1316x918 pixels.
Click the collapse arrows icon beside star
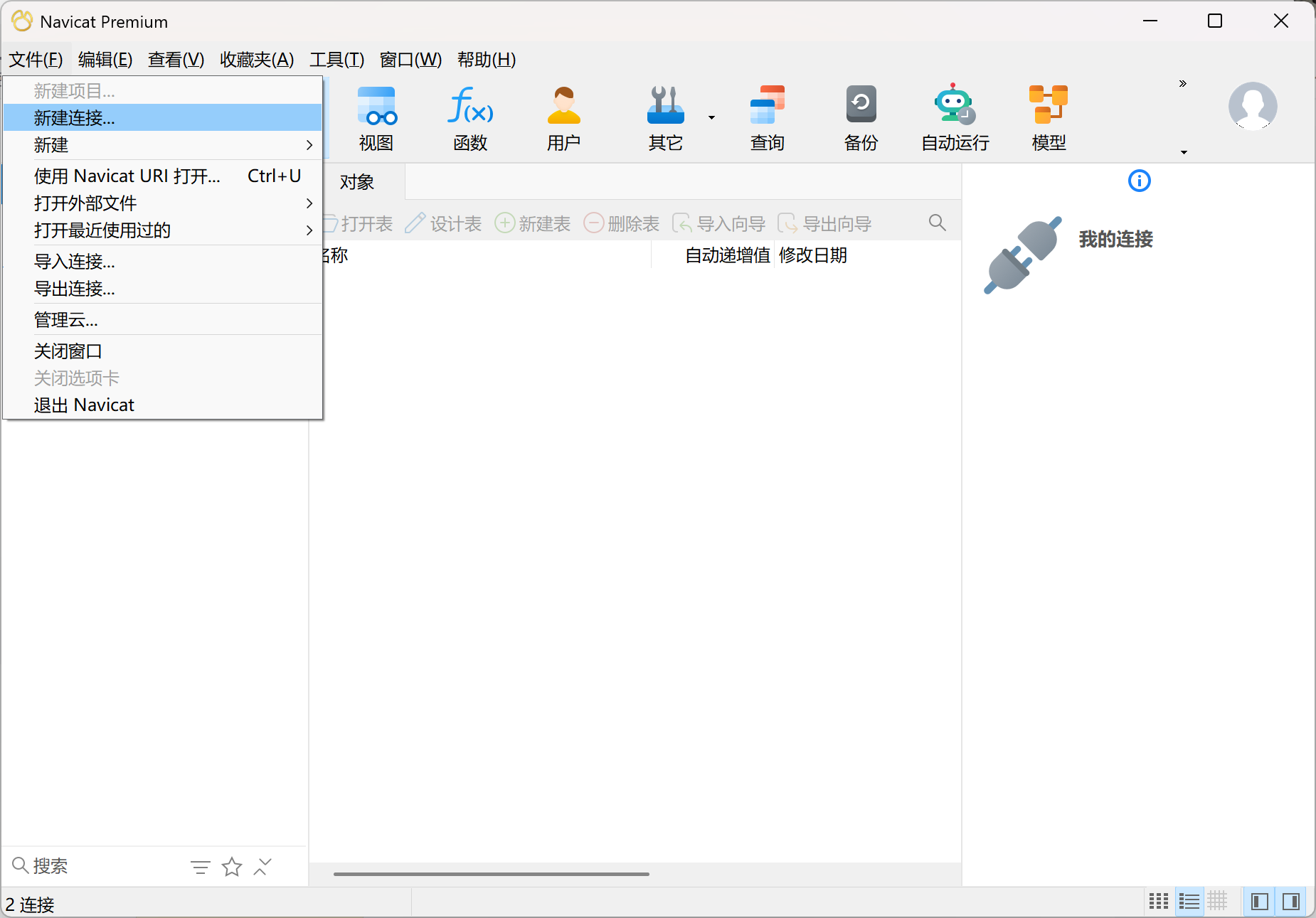(x=262, y=867)
